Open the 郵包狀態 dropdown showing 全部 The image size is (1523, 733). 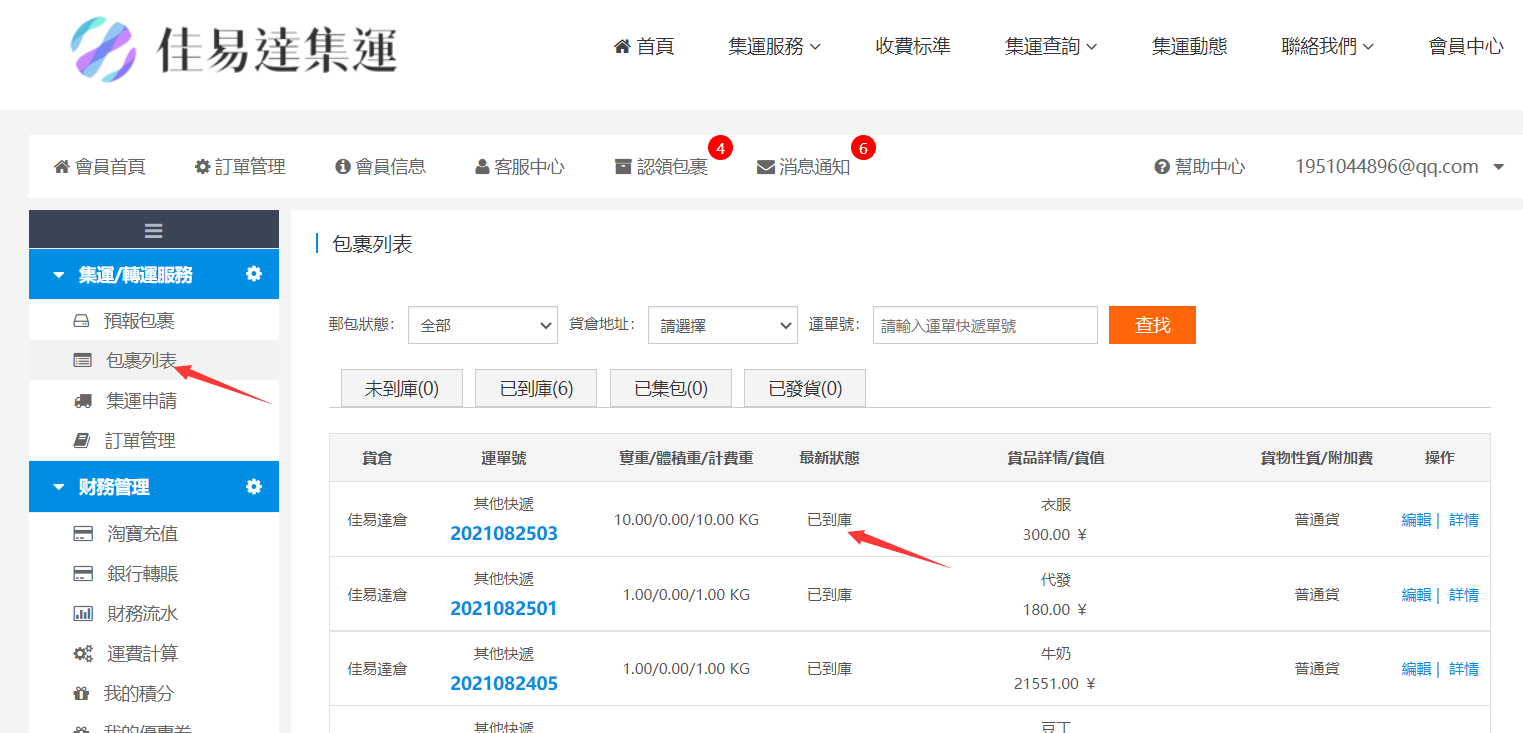(x=483, y=325)
